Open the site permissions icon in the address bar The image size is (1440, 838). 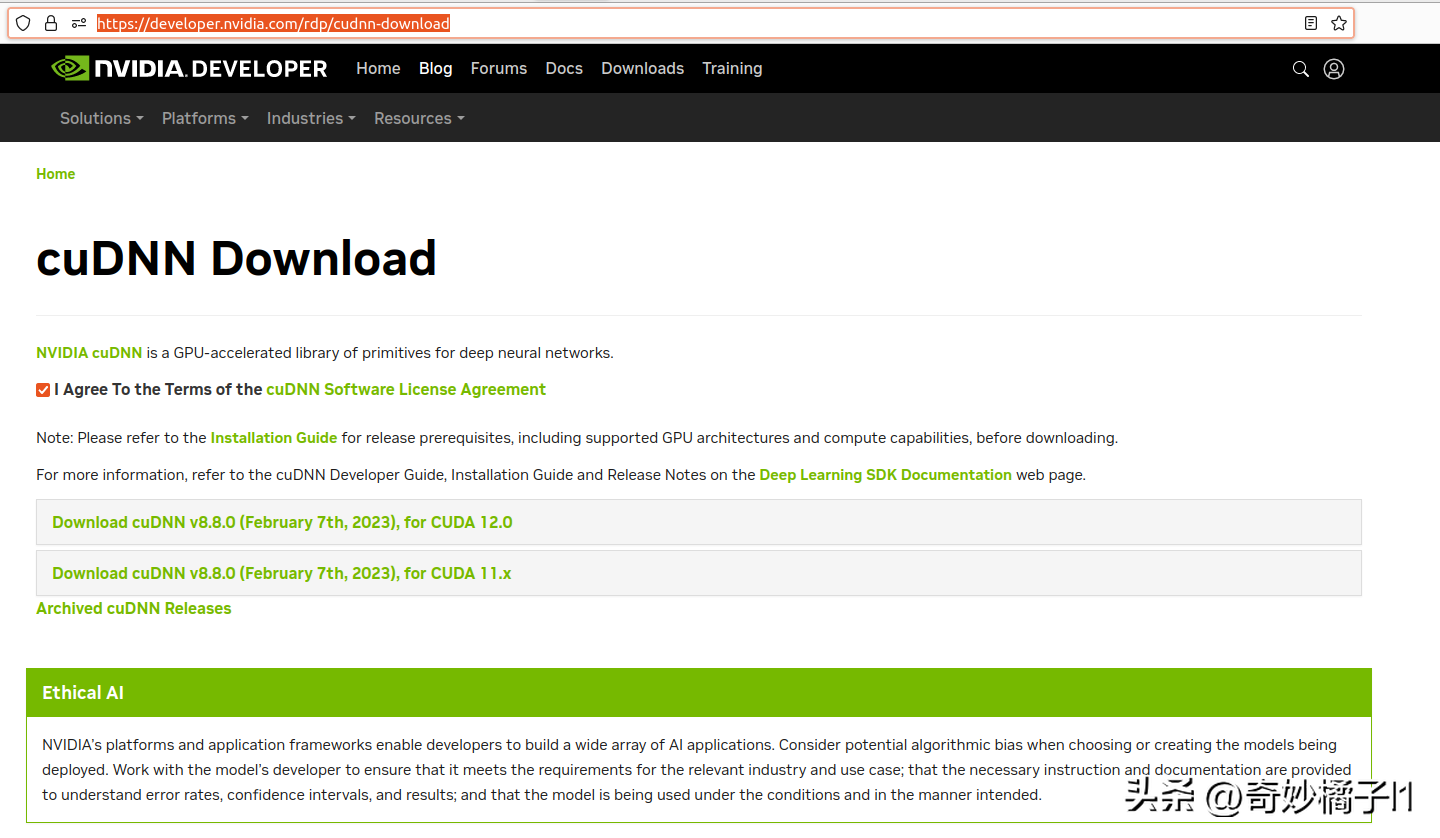pos(79,23)
